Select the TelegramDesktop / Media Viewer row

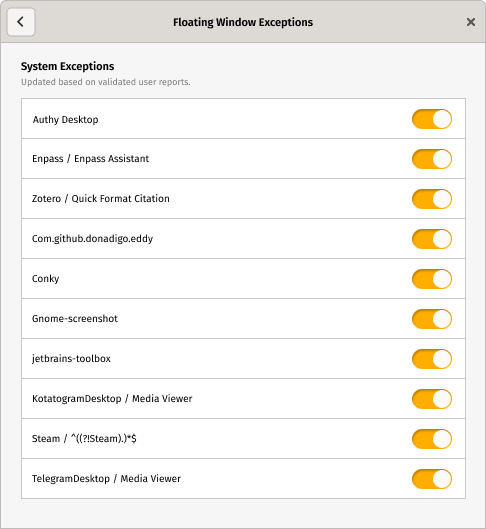243,479
